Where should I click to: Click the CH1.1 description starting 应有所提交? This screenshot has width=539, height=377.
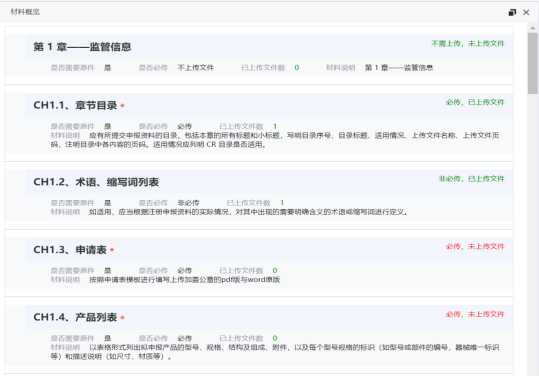tap(275, 140)
